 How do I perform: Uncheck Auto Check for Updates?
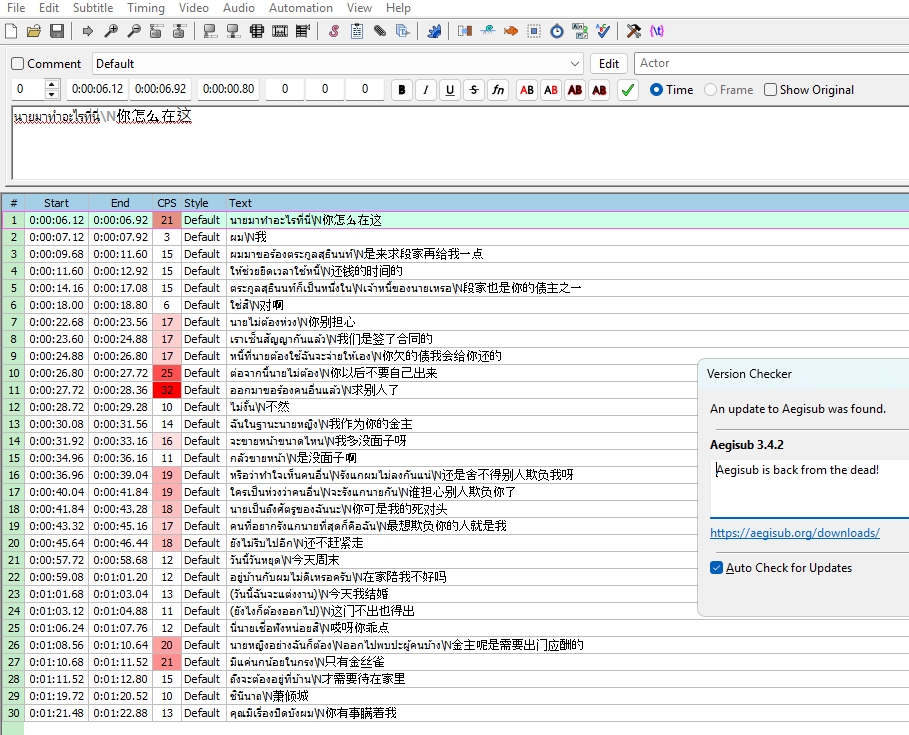[716, 568]
